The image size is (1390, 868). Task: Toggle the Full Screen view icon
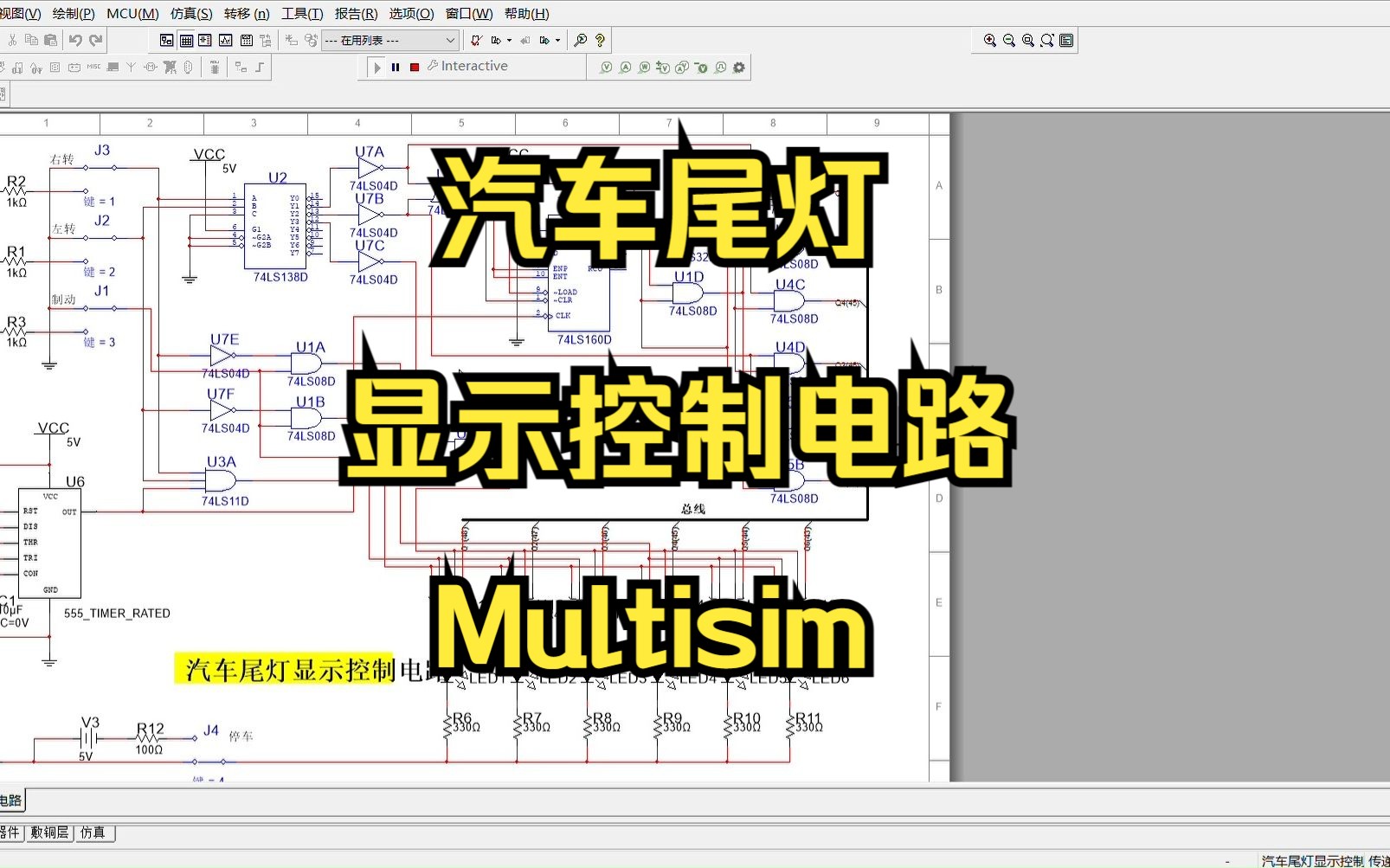[1066, 40]
